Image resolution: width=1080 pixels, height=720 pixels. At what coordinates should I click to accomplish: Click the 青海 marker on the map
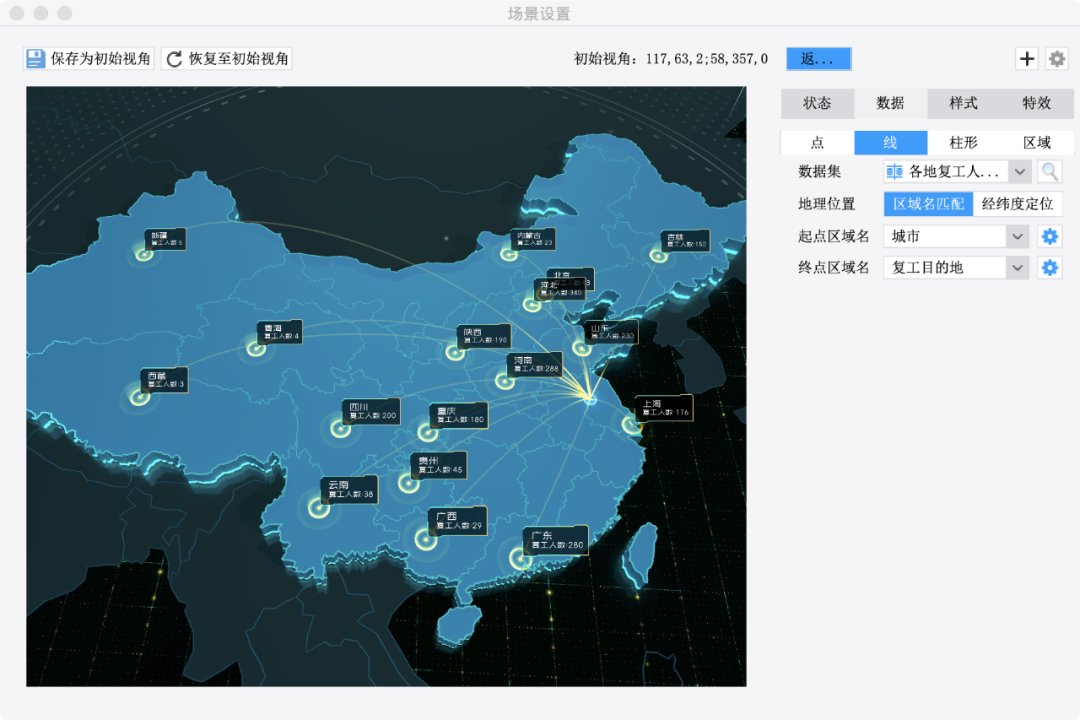pyautogui.click(x=256, y=349)
